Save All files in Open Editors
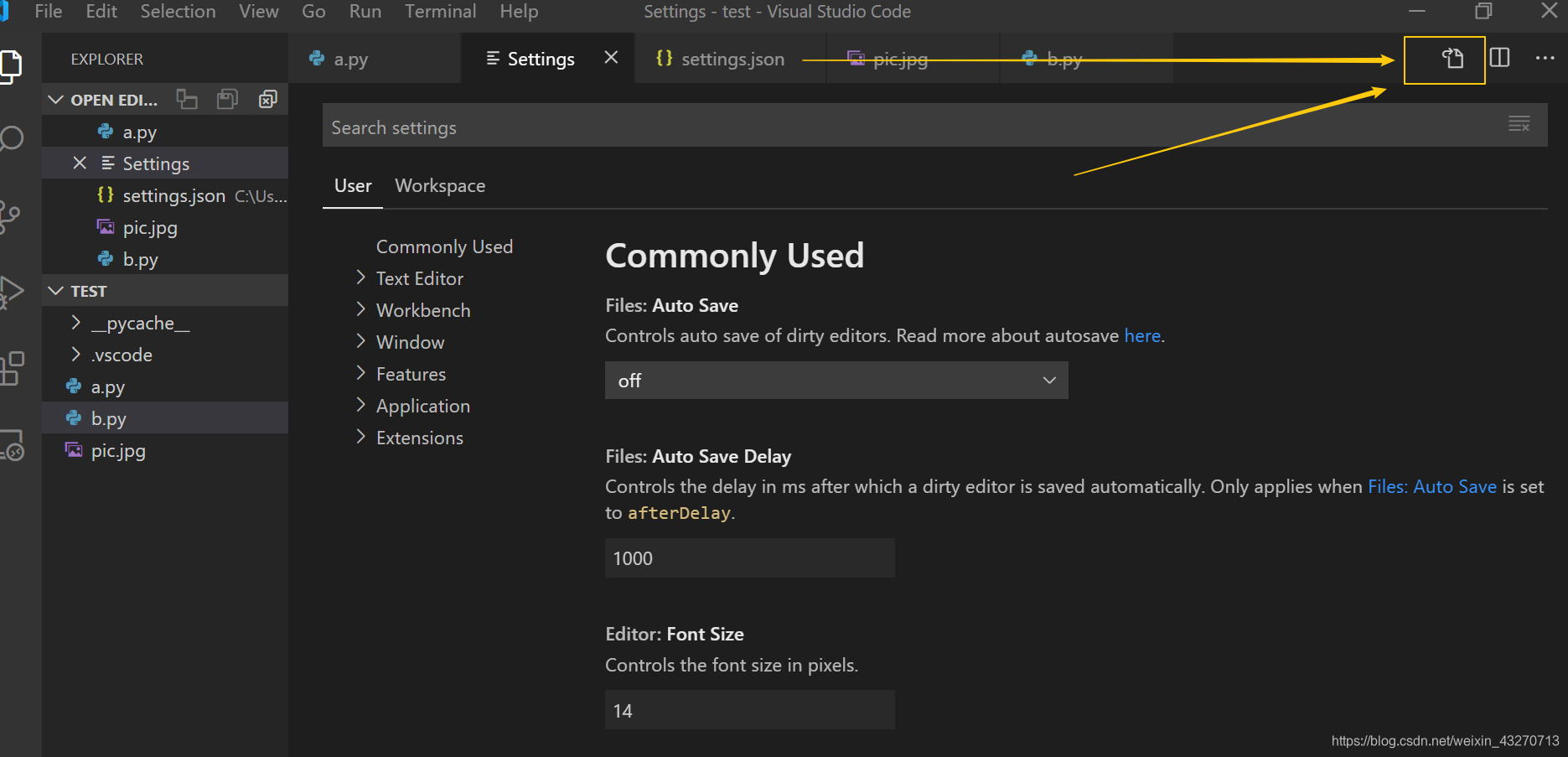Viewport: 1568px width, 757px height. coord(227,99)
